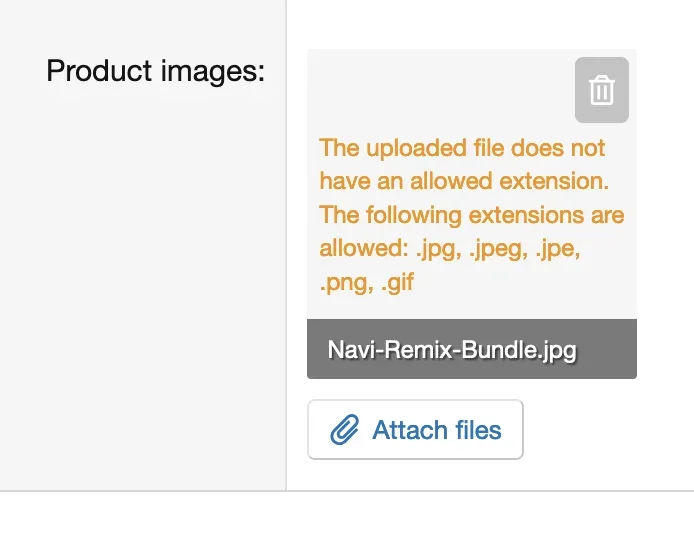694x534 pixels.
Task: Click the allowed extension error message
Action: (471, 215)
